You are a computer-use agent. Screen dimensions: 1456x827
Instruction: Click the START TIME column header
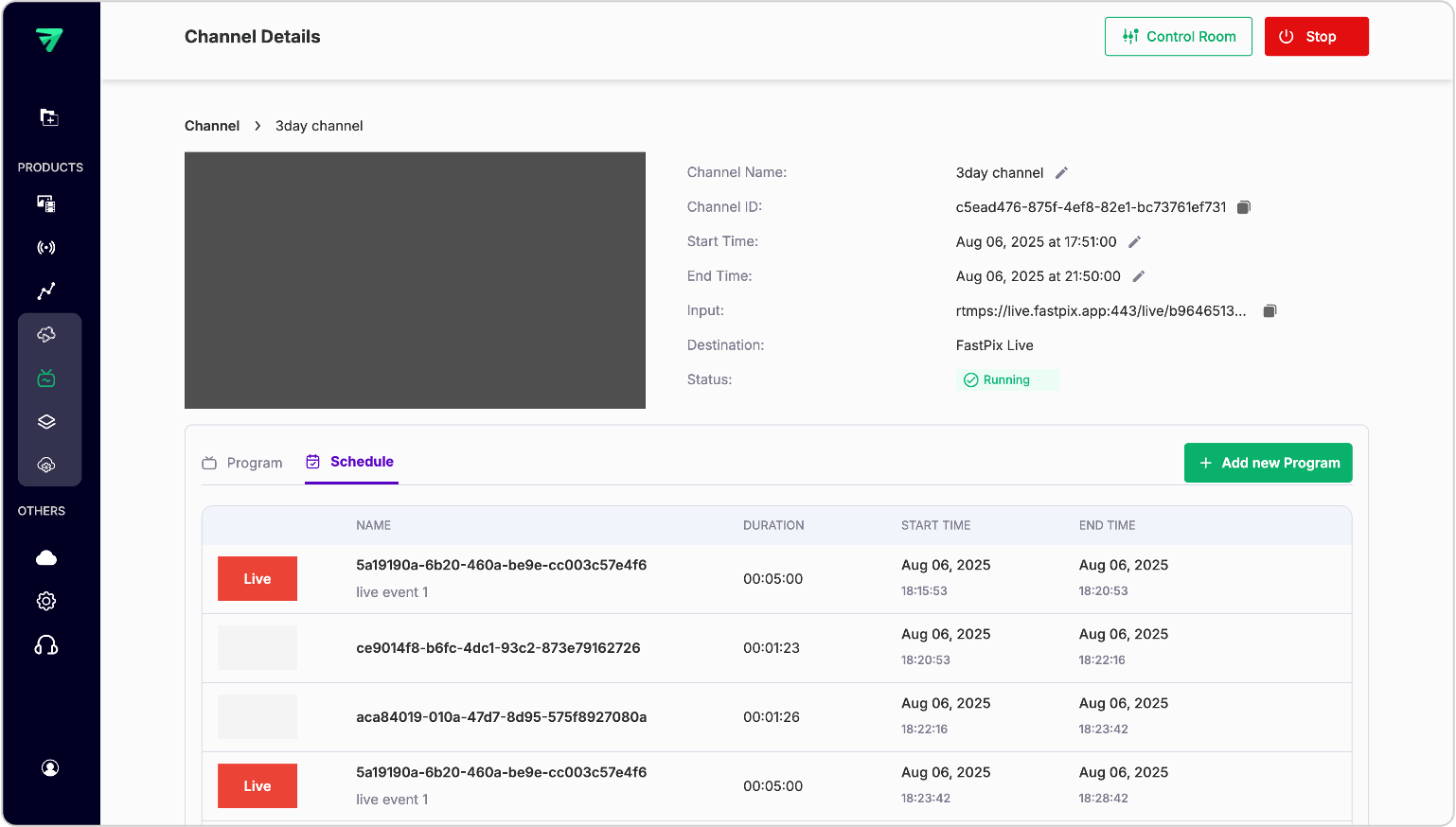pos(936,525)
